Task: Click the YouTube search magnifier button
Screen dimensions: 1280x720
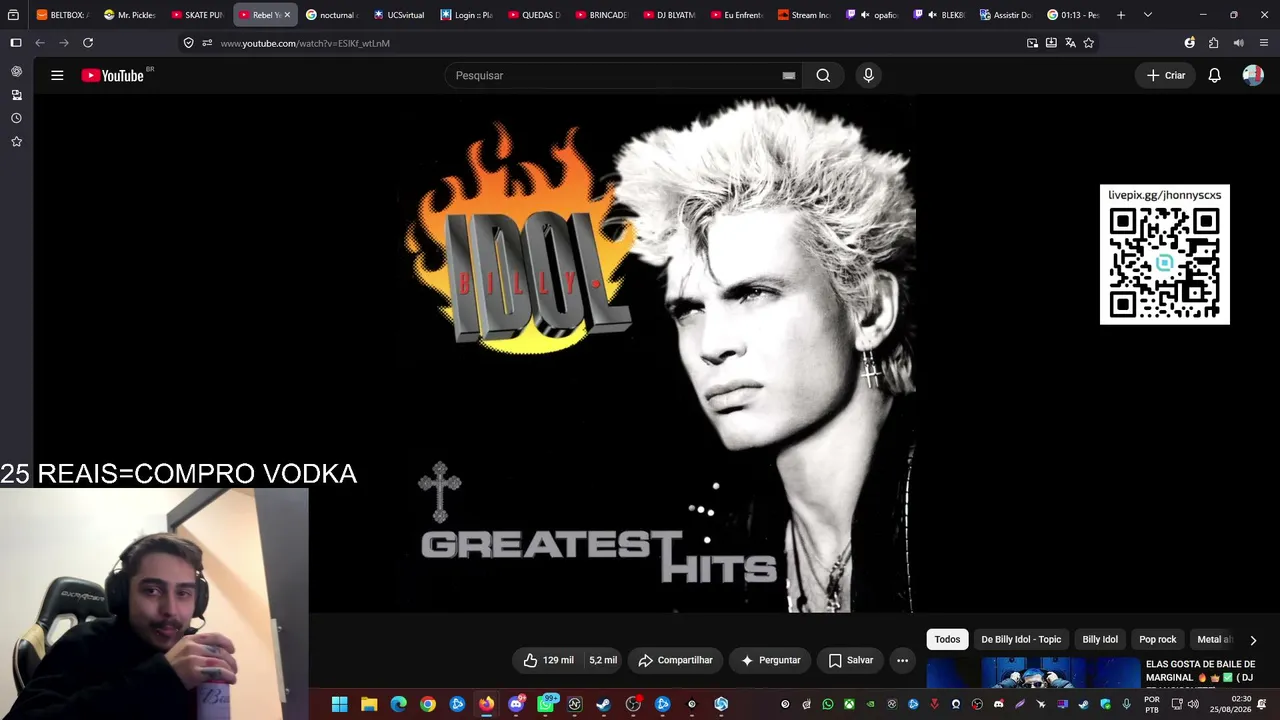Action: pos(823,75)
